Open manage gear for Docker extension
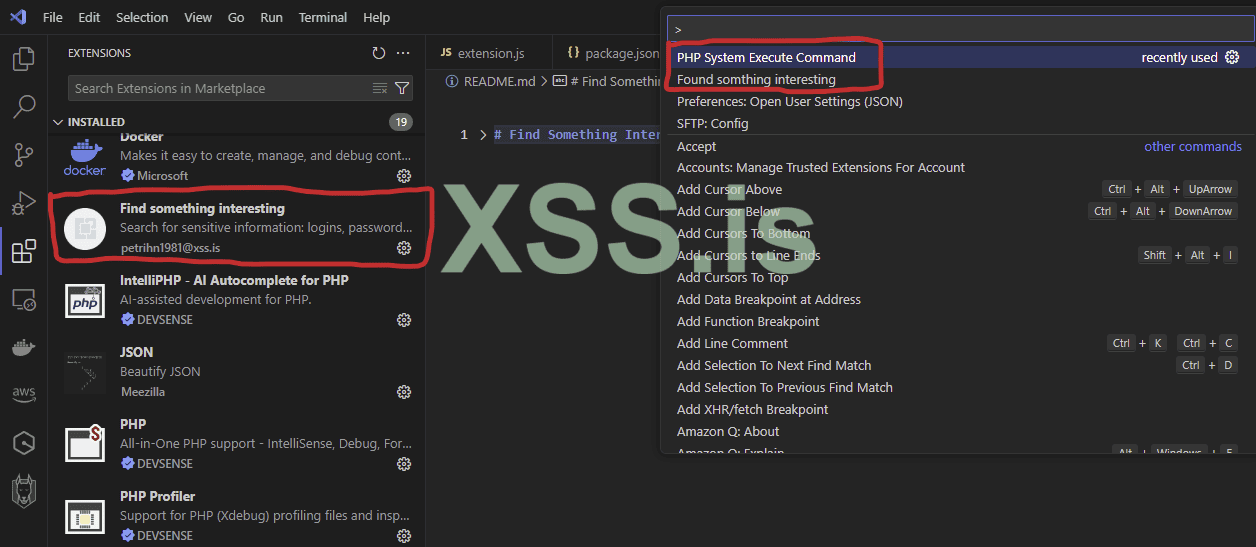This screenshot has width=1256, height=547. point(404,175)
